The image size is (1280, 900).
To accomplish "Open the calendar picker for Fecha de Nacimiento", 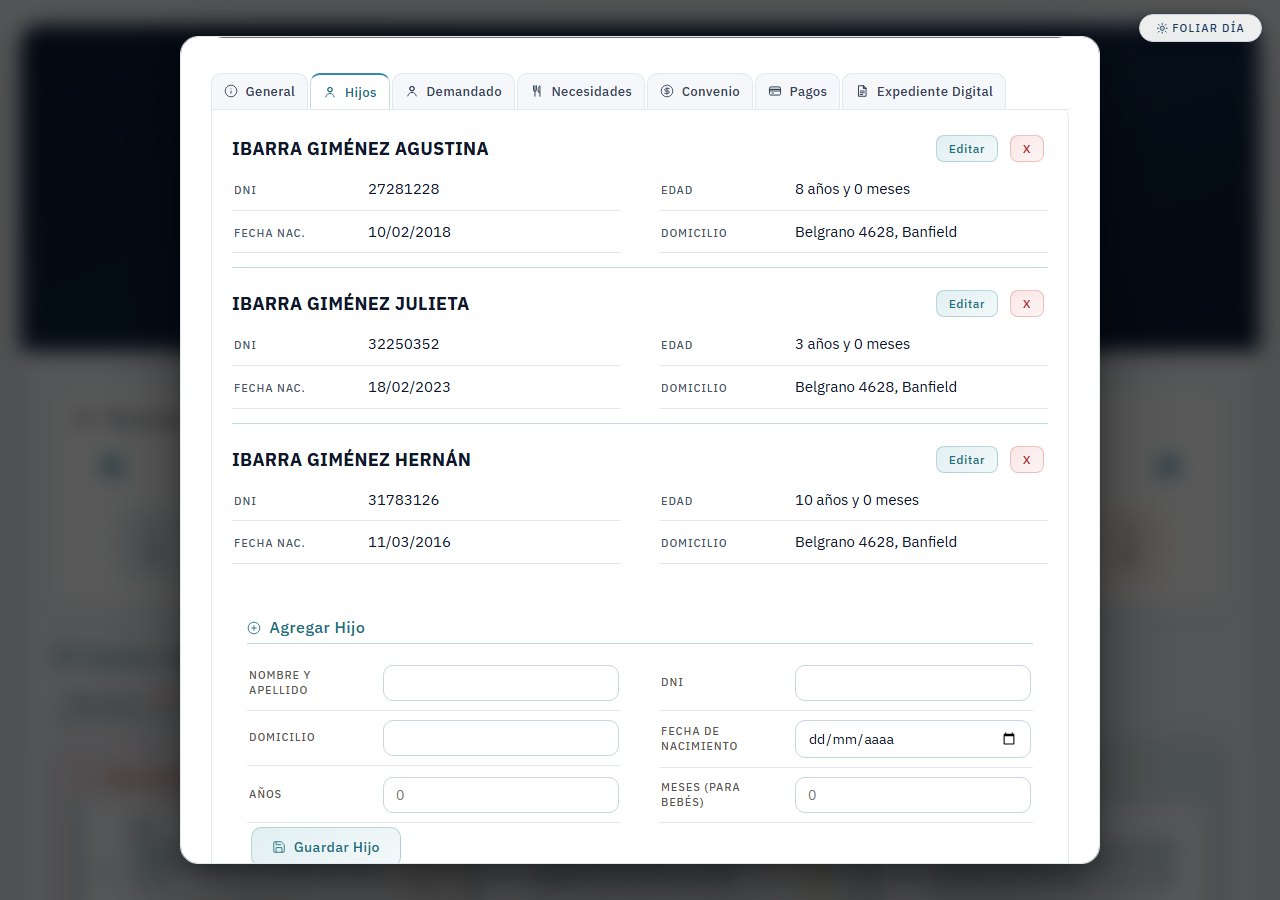I will [1009, 739].
